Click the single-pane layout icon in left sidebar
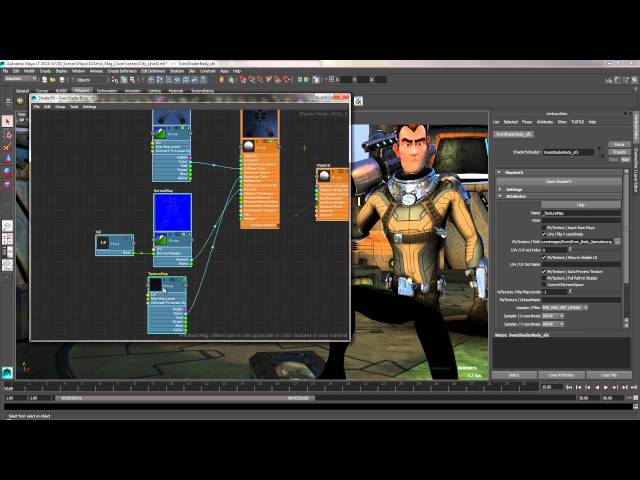The width and height of the screenshot is (640, 480). [7, 226]
